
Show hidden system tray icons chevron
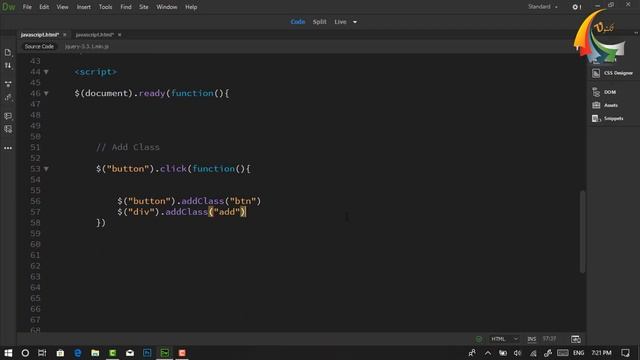pos(488,353)
